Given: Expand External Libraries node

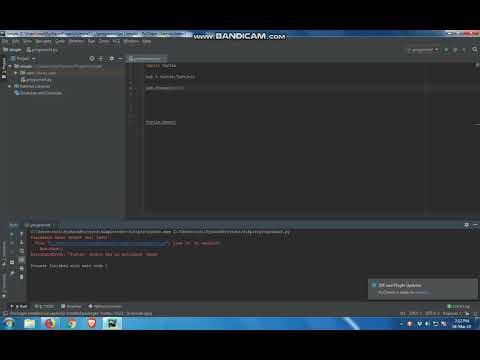Looking at the screenshot, I should coord(10,86).
